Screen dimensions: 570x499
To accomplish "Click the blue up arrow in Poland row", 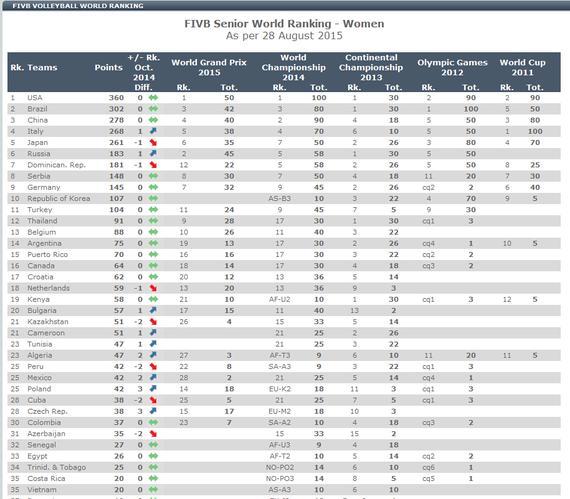I will point(153,389).
